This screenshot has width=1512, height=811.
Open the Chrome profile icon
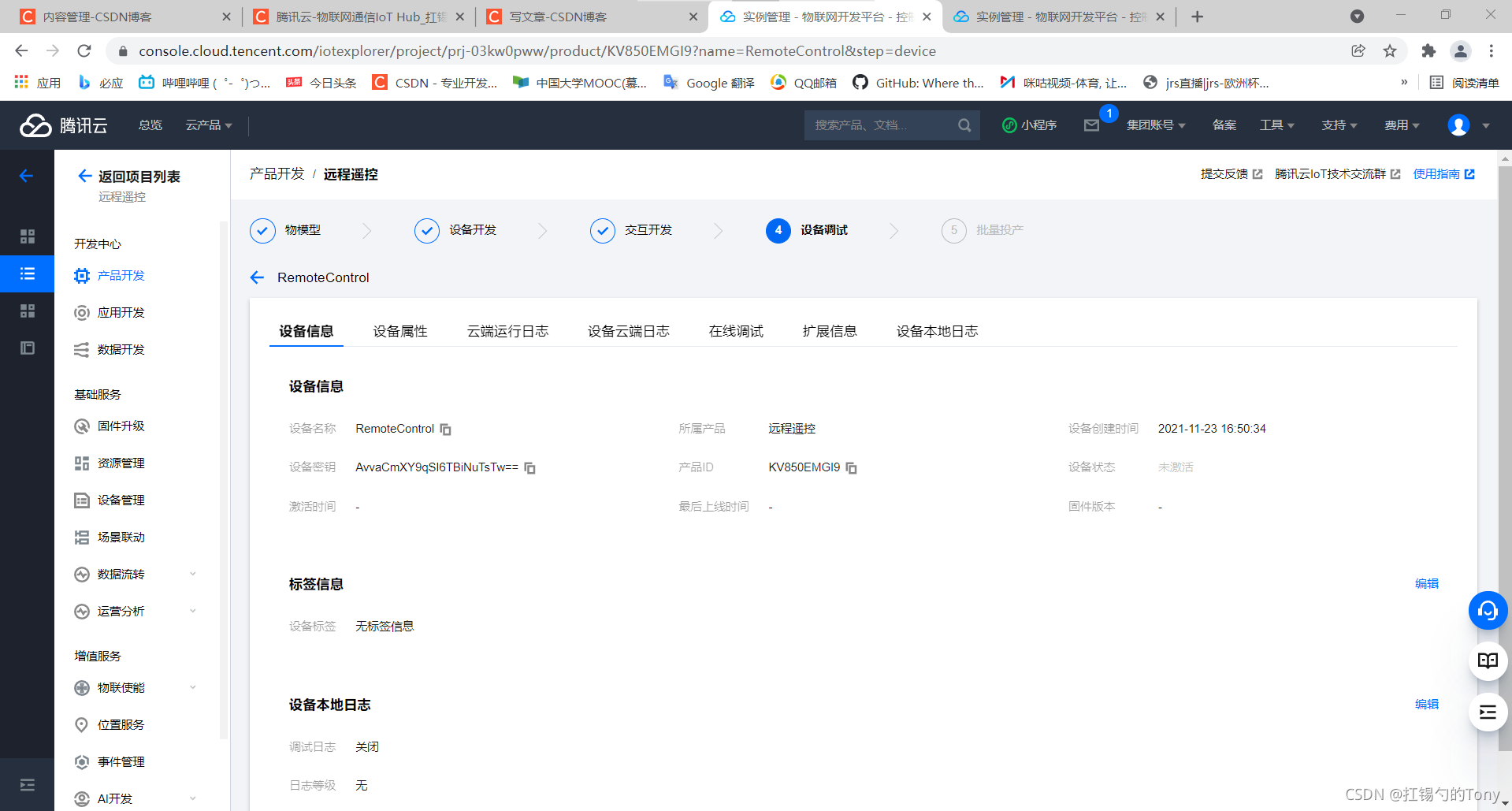click(x=1460, y=51)
